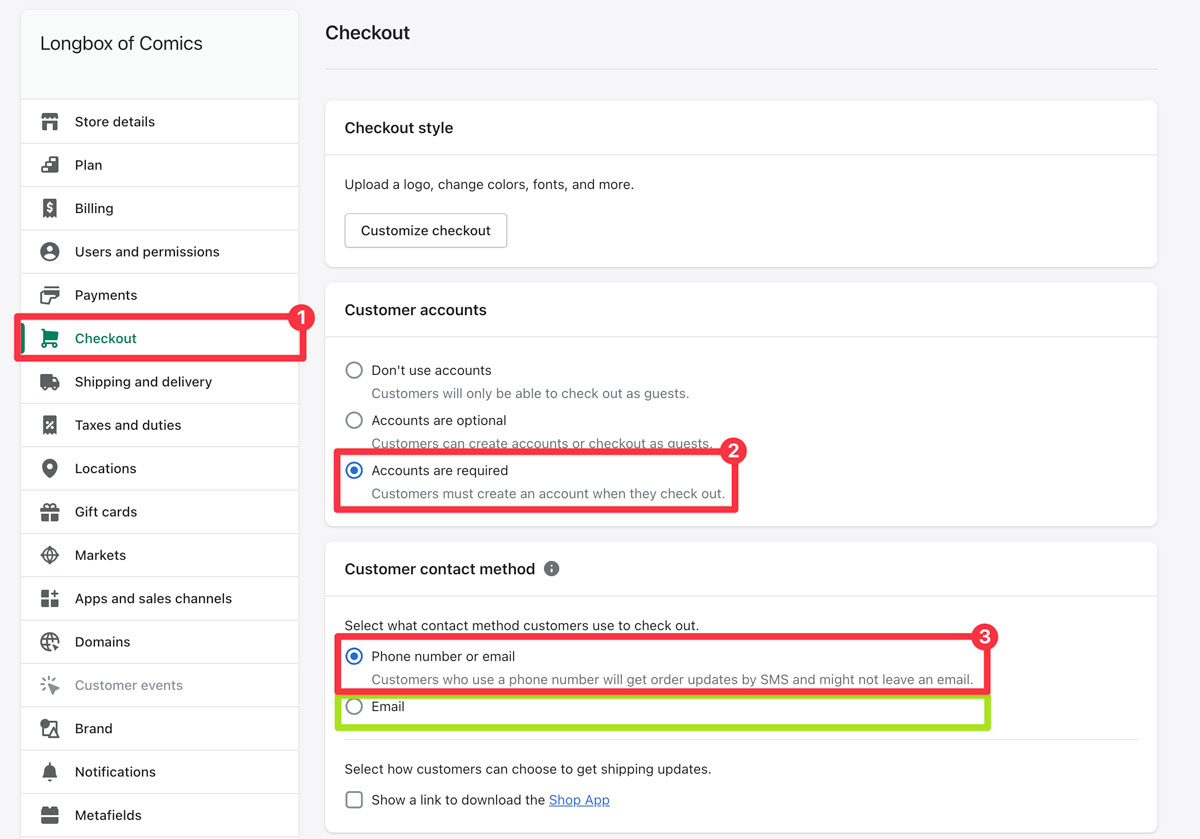Click info icon beside Customer contact method
1200x839 pixels.
coord(551,569)
